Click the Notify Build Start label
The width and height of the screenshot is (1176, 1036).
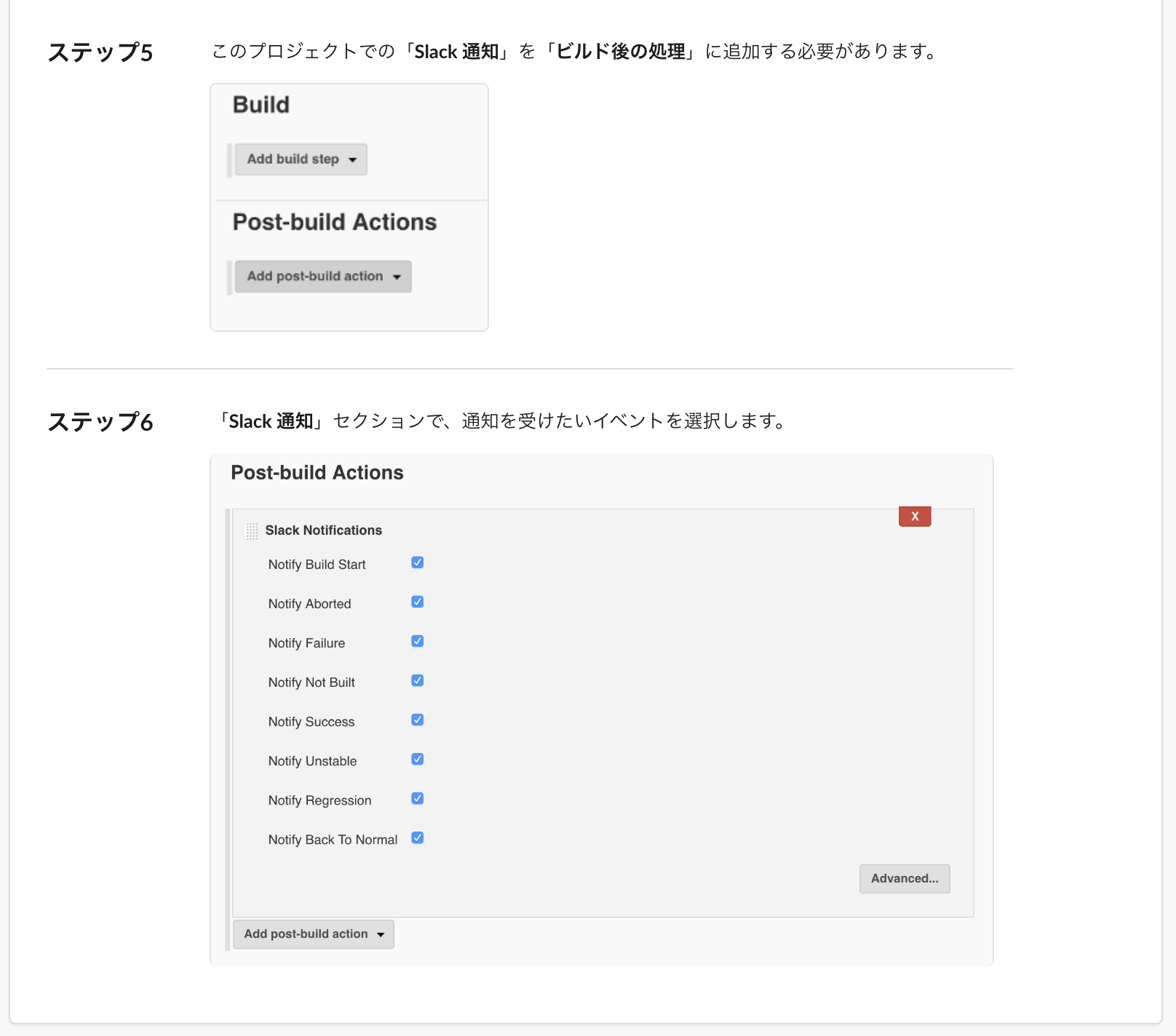click(317, 565)
